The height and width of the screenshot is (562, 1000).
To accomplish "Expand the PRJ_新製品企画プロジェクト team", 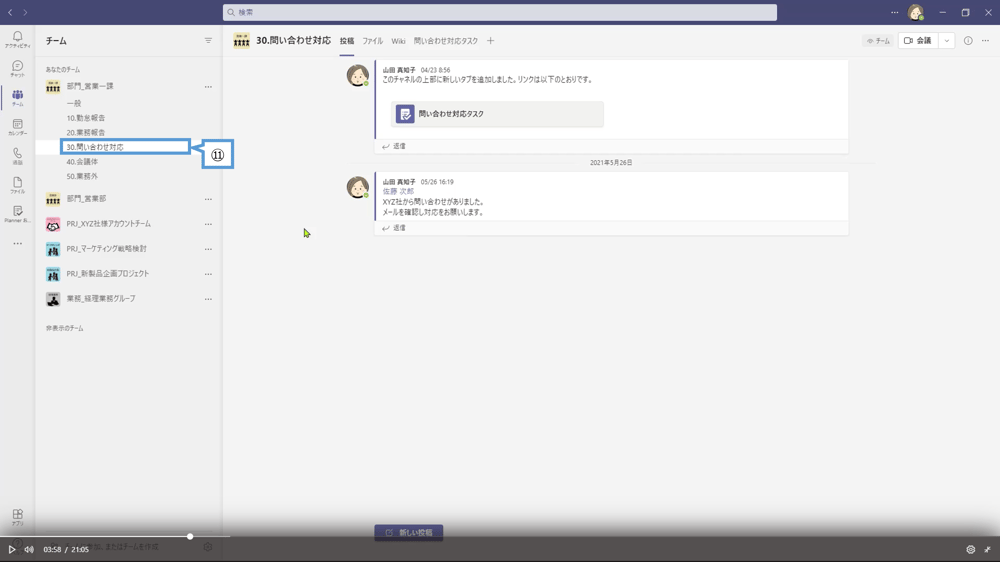I will coord(108,274).
